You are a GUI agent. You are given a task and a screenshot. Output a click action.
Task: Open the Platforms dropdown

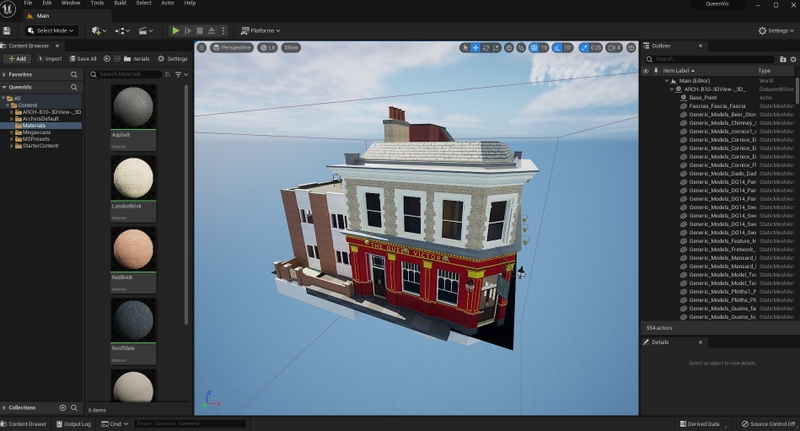[260, 31]
